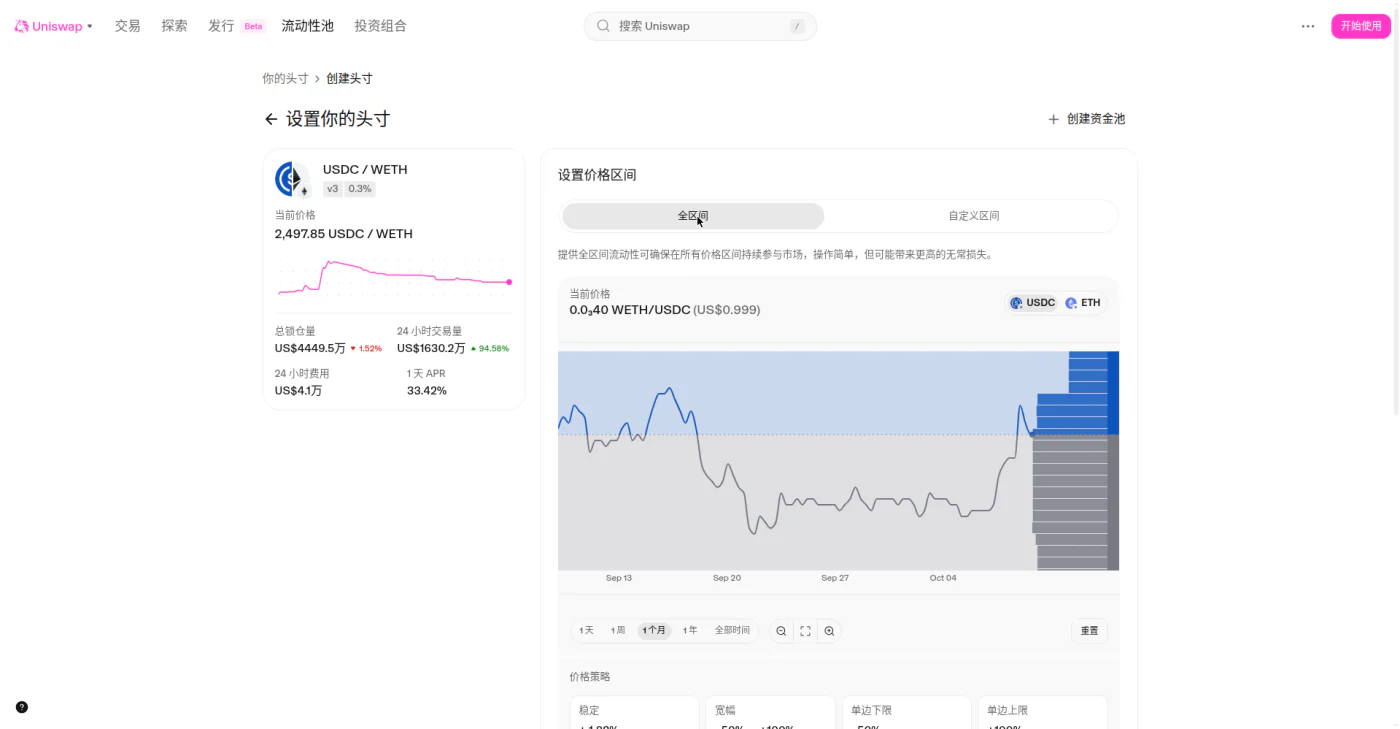The height and width of the screenshot is (729, 1400).
Task: Click the v3 version badge
Action: [333, 189]
